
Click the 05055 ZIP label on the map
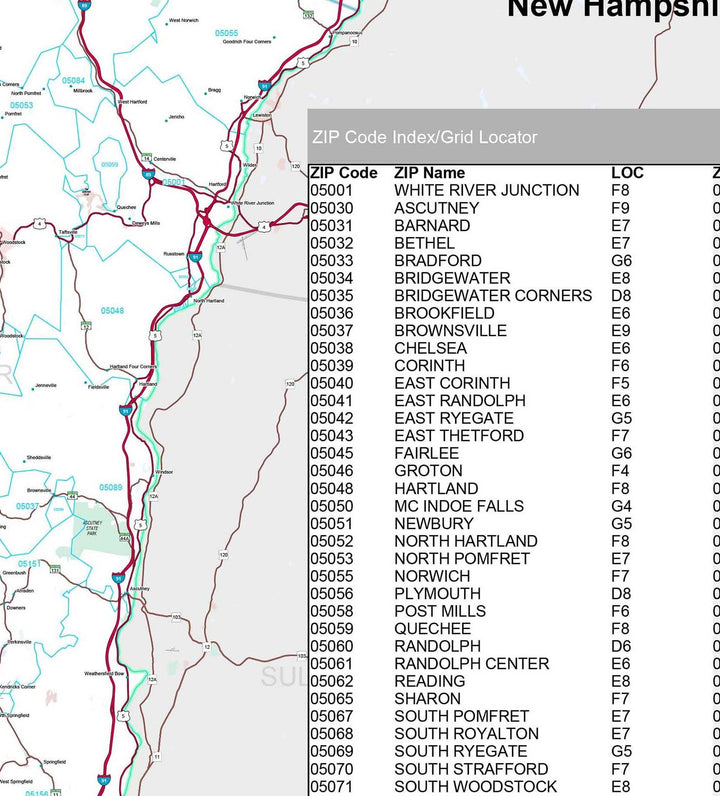pos(227,33)
